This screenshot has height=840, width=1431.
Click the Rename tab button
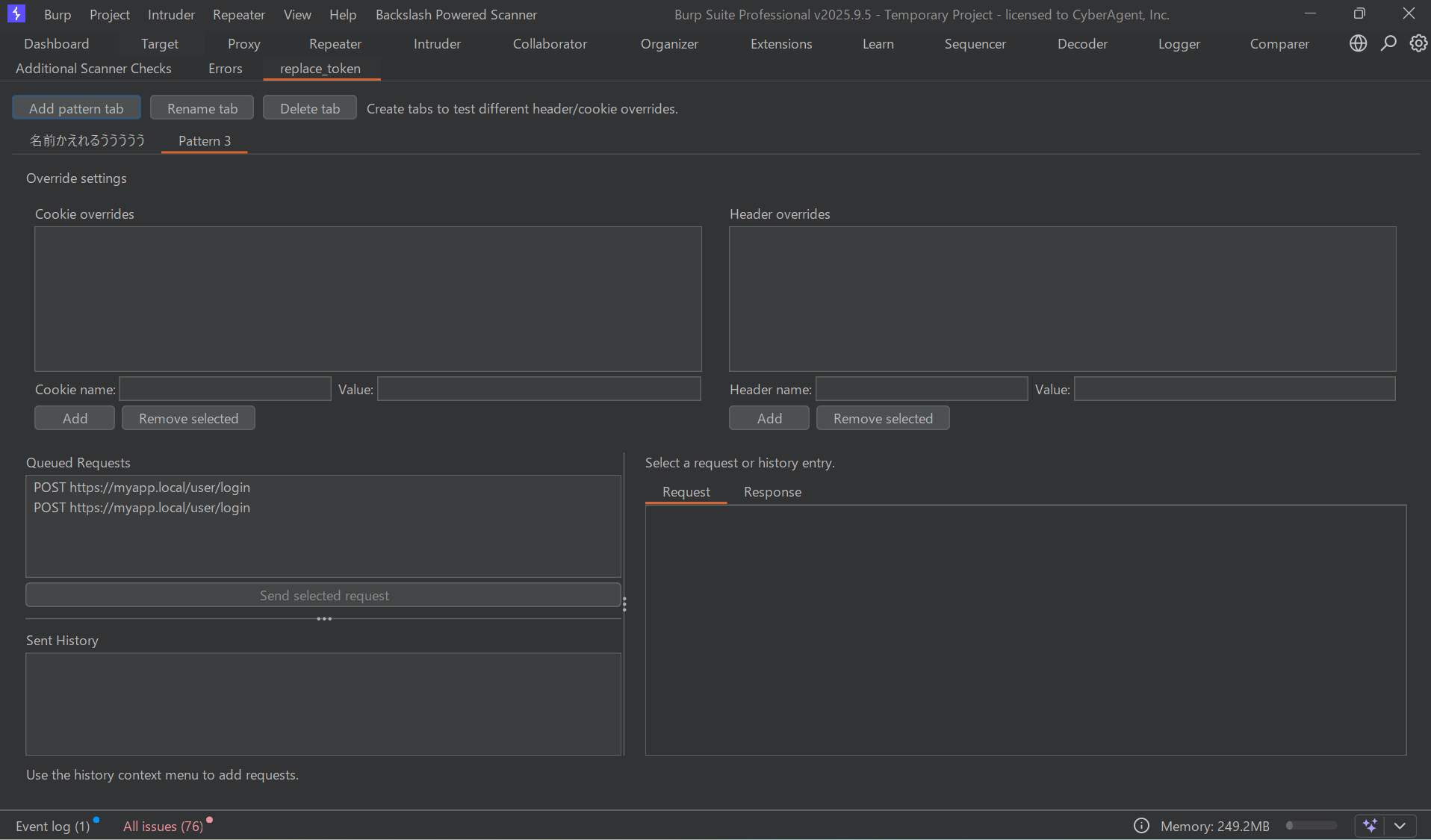pos(202,108)
